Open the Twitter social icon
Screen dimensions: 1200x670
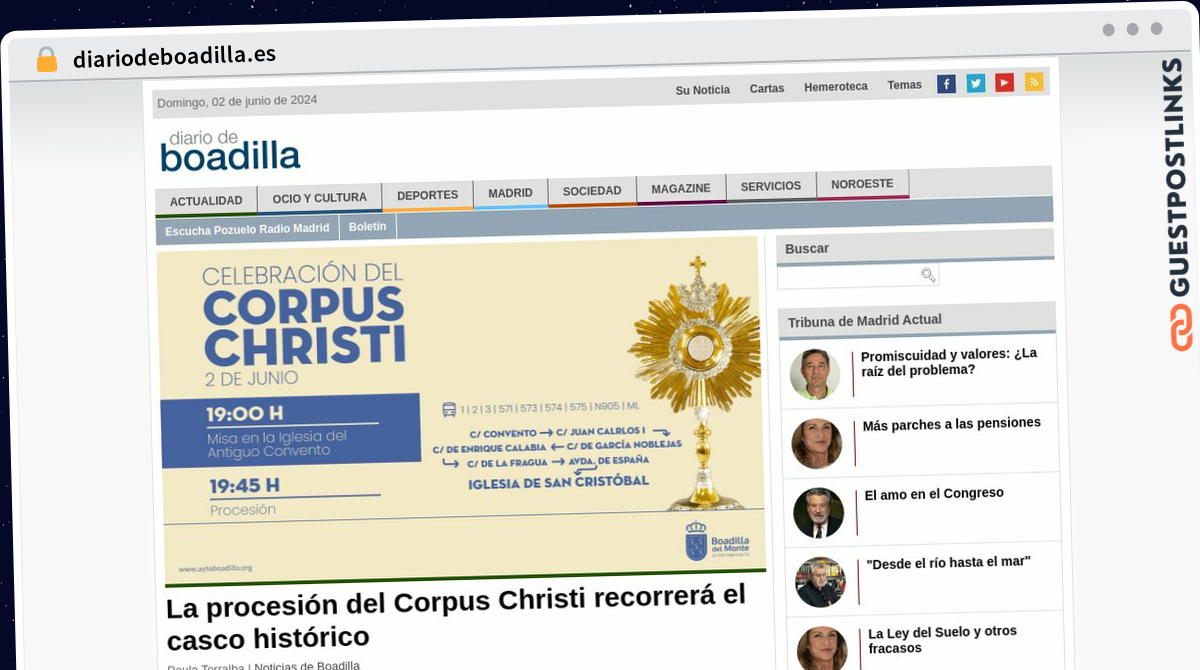tap(975, 83)
